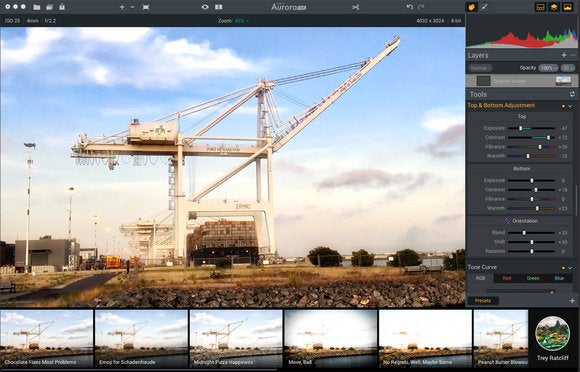The height and width of the screenshot is (372, 580).
Task: Toggle visibility square of Original Image layer
Action: coord(483,81)
